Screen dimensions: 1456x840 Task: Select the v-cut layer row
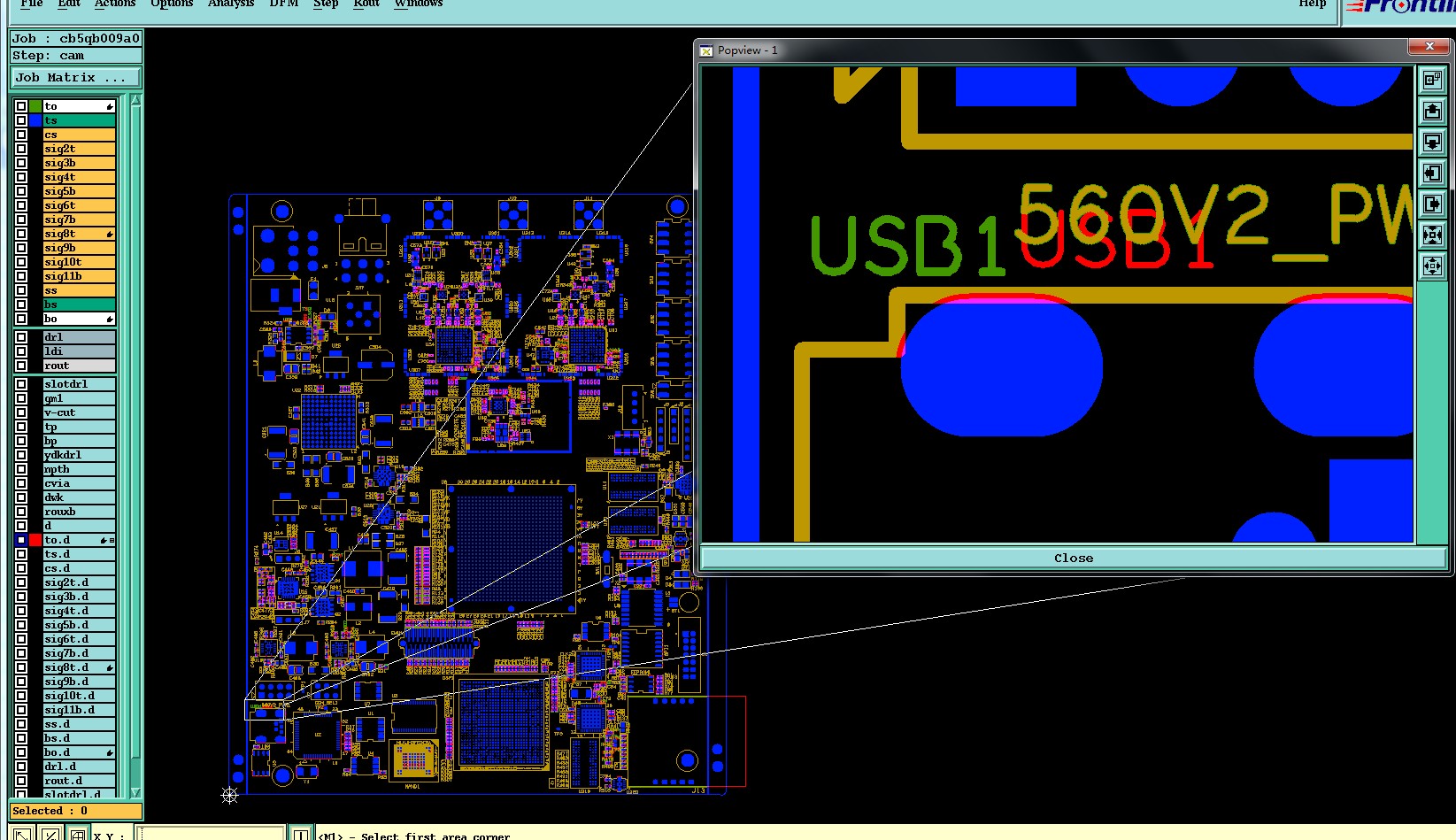point(80,412)
